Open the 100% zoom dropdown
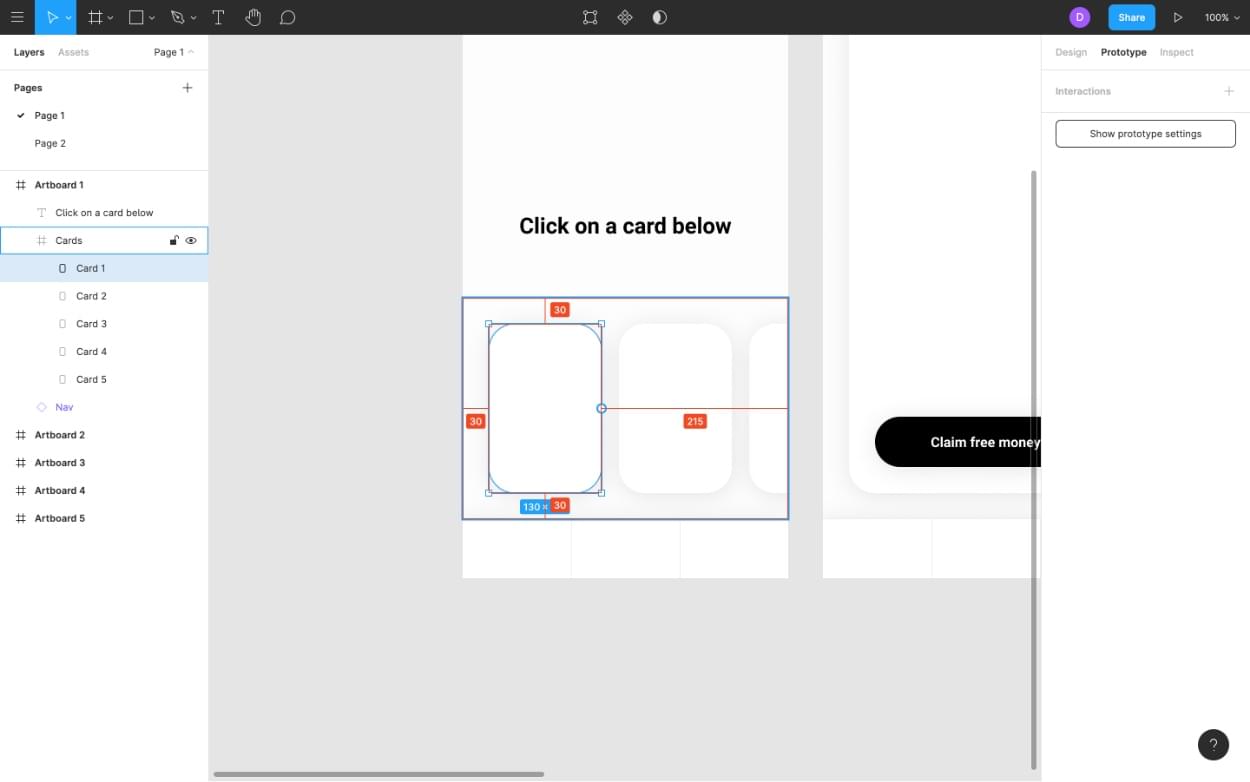Viewport: 1250px width, 782px height. point(1221,17)
